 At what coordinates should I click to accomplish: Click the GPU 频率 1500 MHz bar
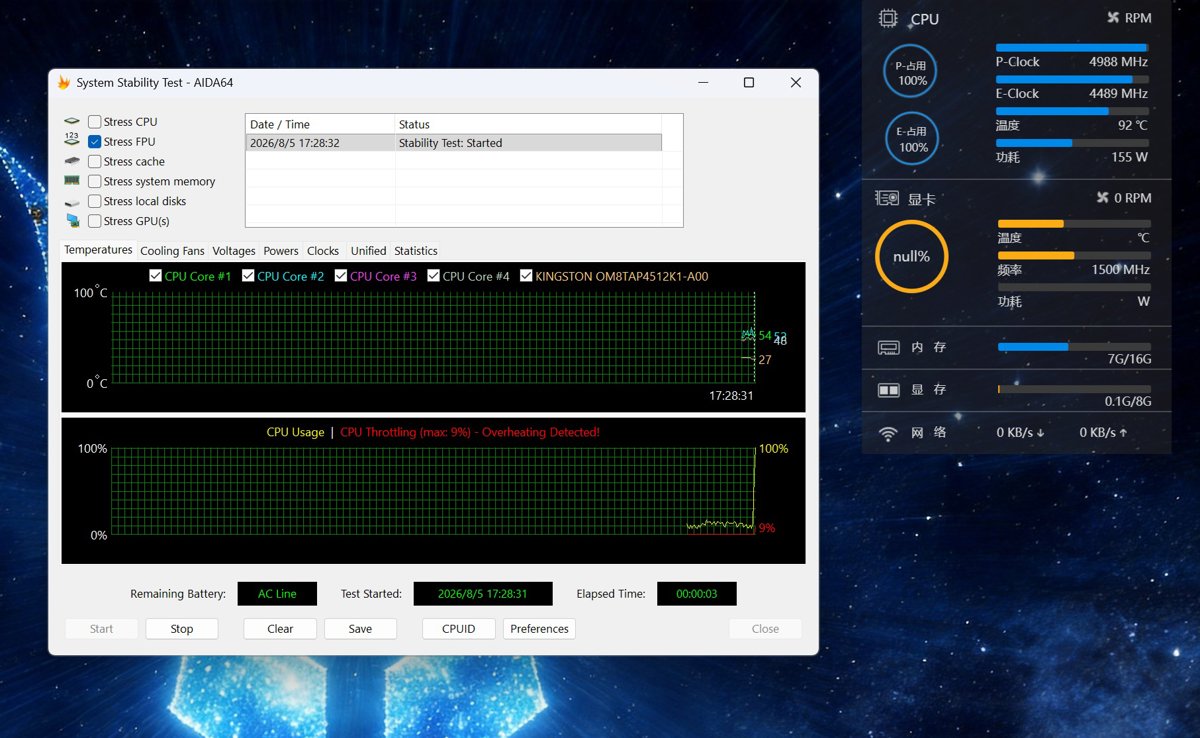[x=1074, y=256]
